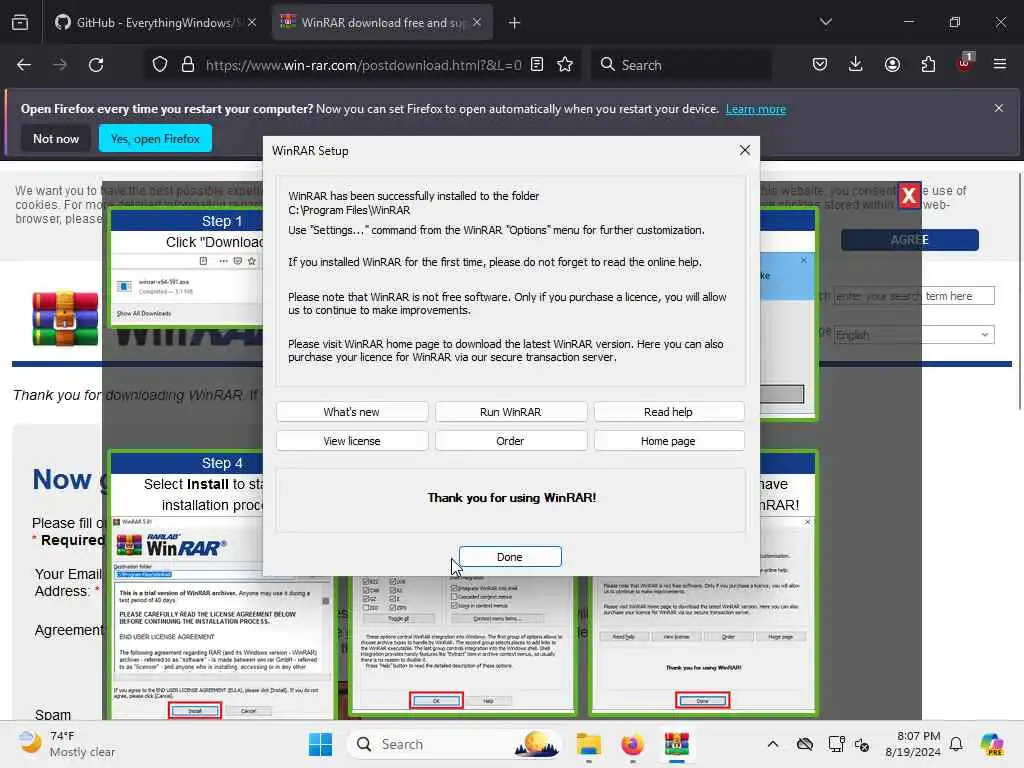Open Home page button in Setup
The width and height of the screenshot is (1024, 768).
coord(668,441)
